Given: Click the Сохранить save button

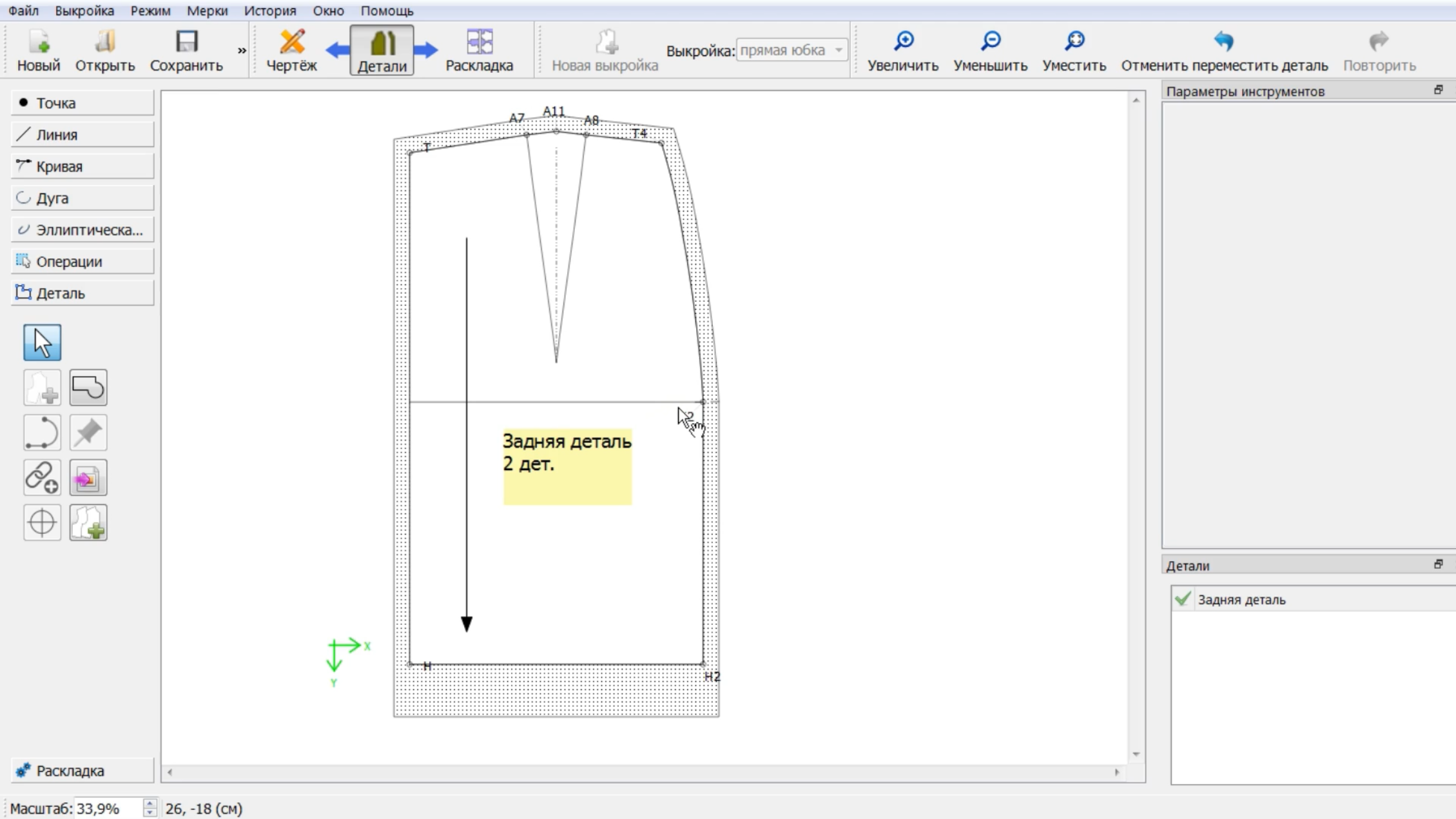Looking at the screenshot, I should (186, 50).
